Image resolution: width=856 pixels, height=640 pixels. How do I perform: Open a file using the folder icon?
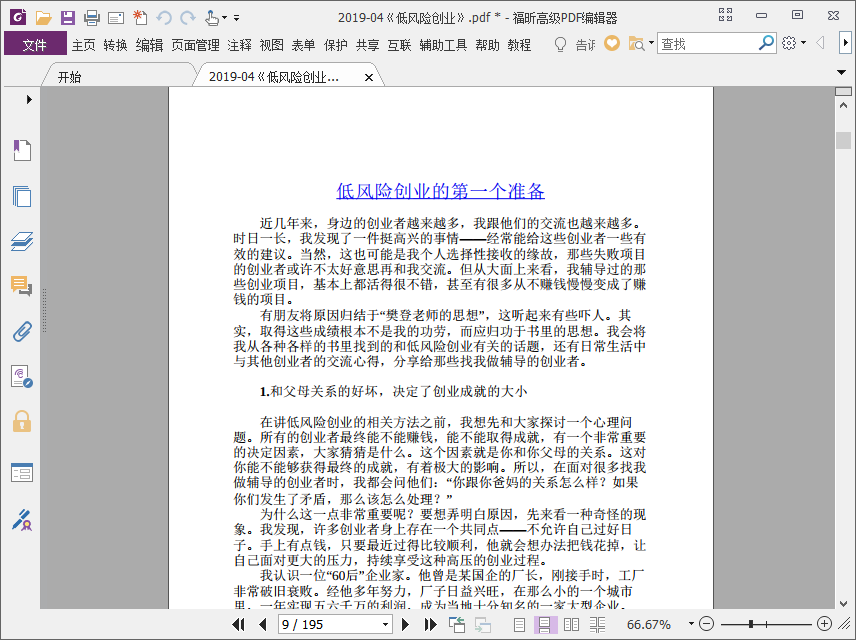click(43, 18)
